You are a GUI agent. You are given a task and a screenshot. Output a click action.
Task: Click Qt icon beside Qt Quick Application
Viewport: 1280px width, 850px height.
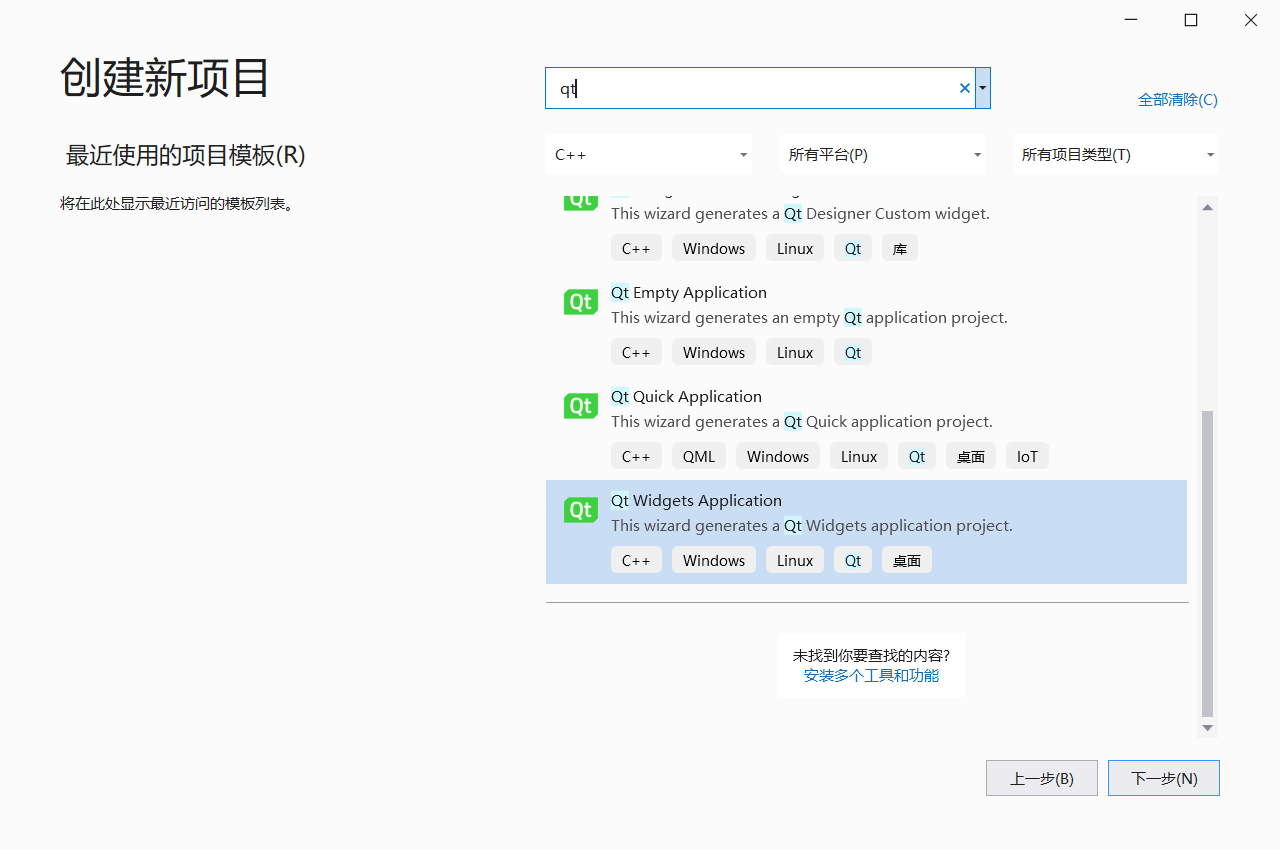[x=580, y=405]
